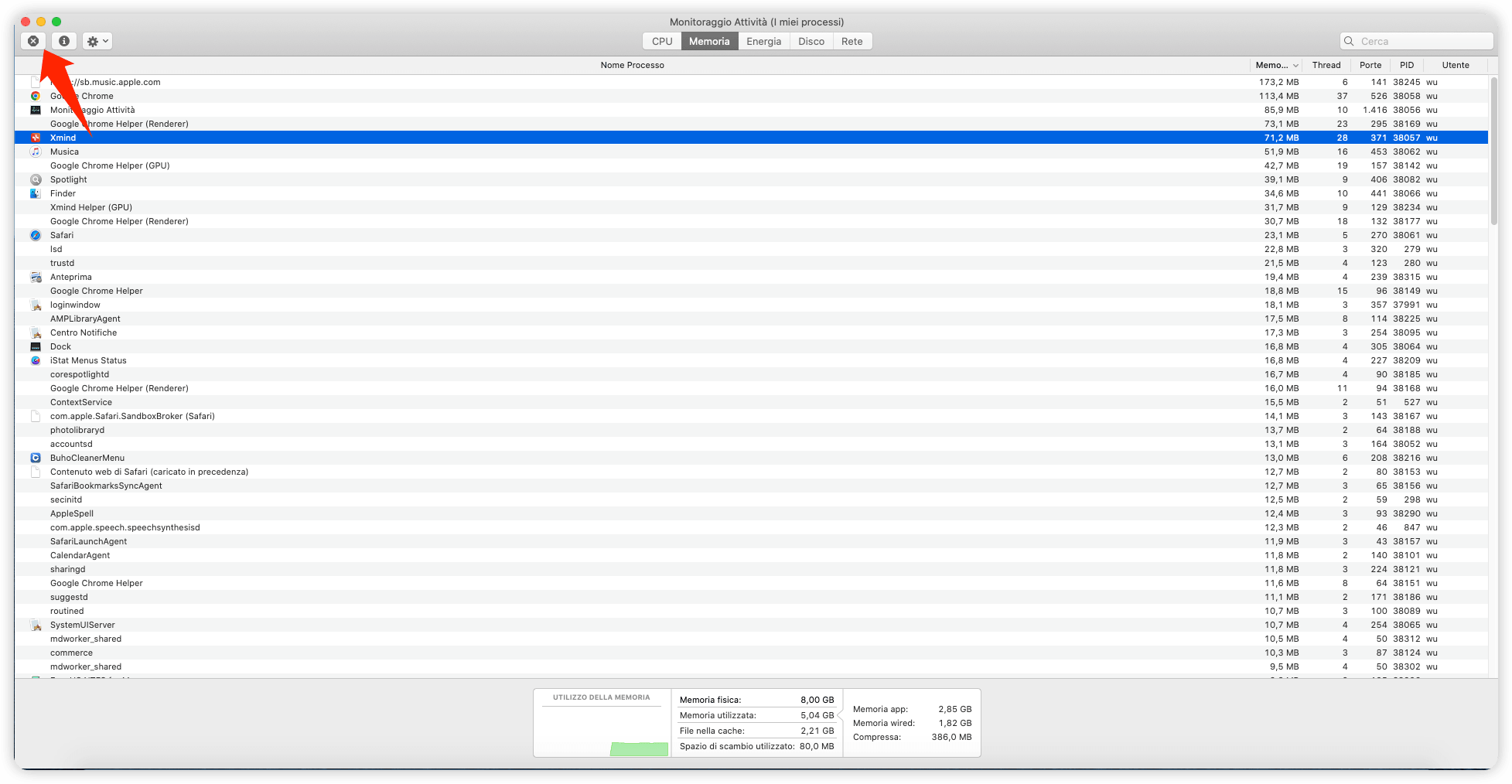Click the Anteprima app icon
This screenshot has width=1512, height=784.
click(x=36, y=277)
